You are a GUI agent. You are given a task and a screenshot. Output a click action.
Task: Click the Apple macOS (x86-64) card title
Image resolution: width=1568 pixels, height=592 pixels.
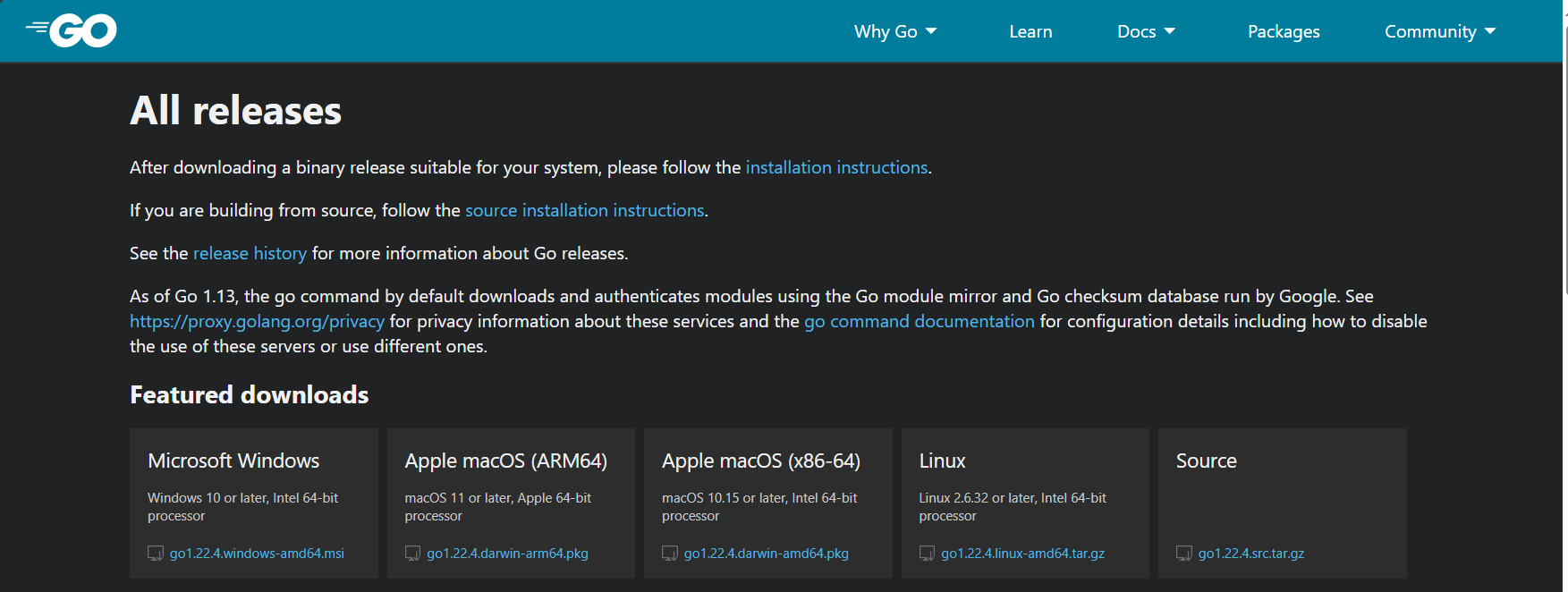click(x=761, y=461)
